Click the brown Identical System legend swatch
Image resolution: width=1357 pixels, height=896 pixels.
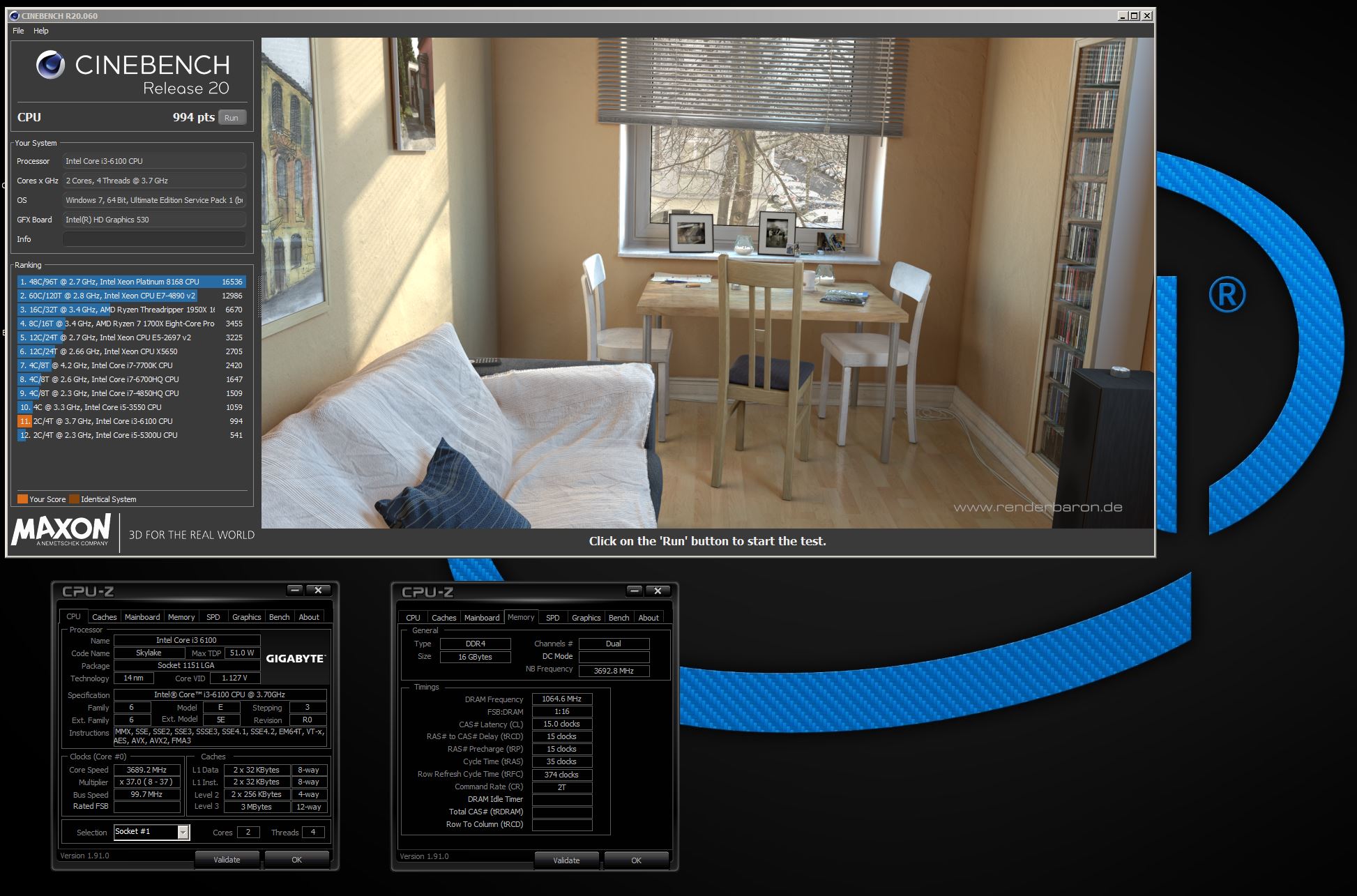pos(74,499)
